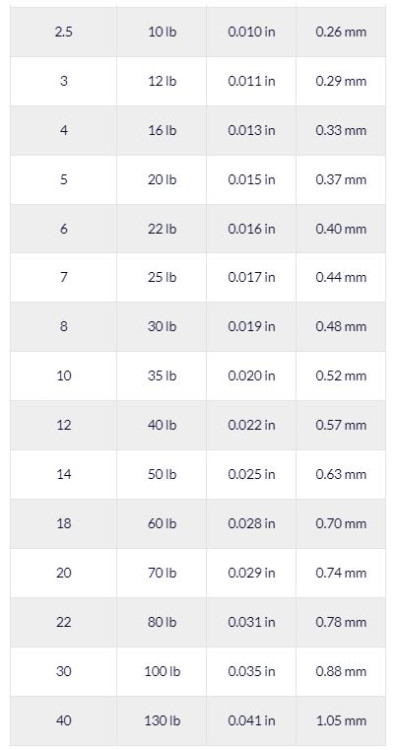Select the 0.44 mm cell
Screen dimensions: 398x750
[341, 277]
